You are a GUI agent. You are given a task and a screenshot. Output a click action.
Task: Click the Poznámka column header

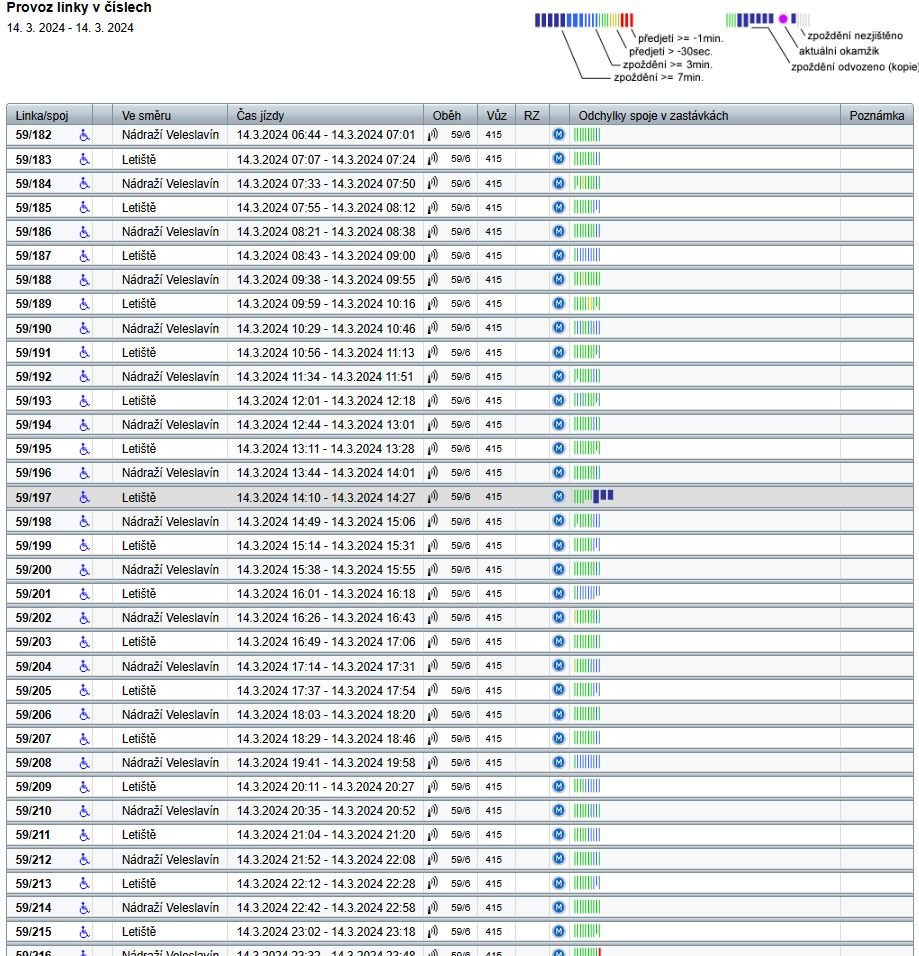click(x=877, y=115)
